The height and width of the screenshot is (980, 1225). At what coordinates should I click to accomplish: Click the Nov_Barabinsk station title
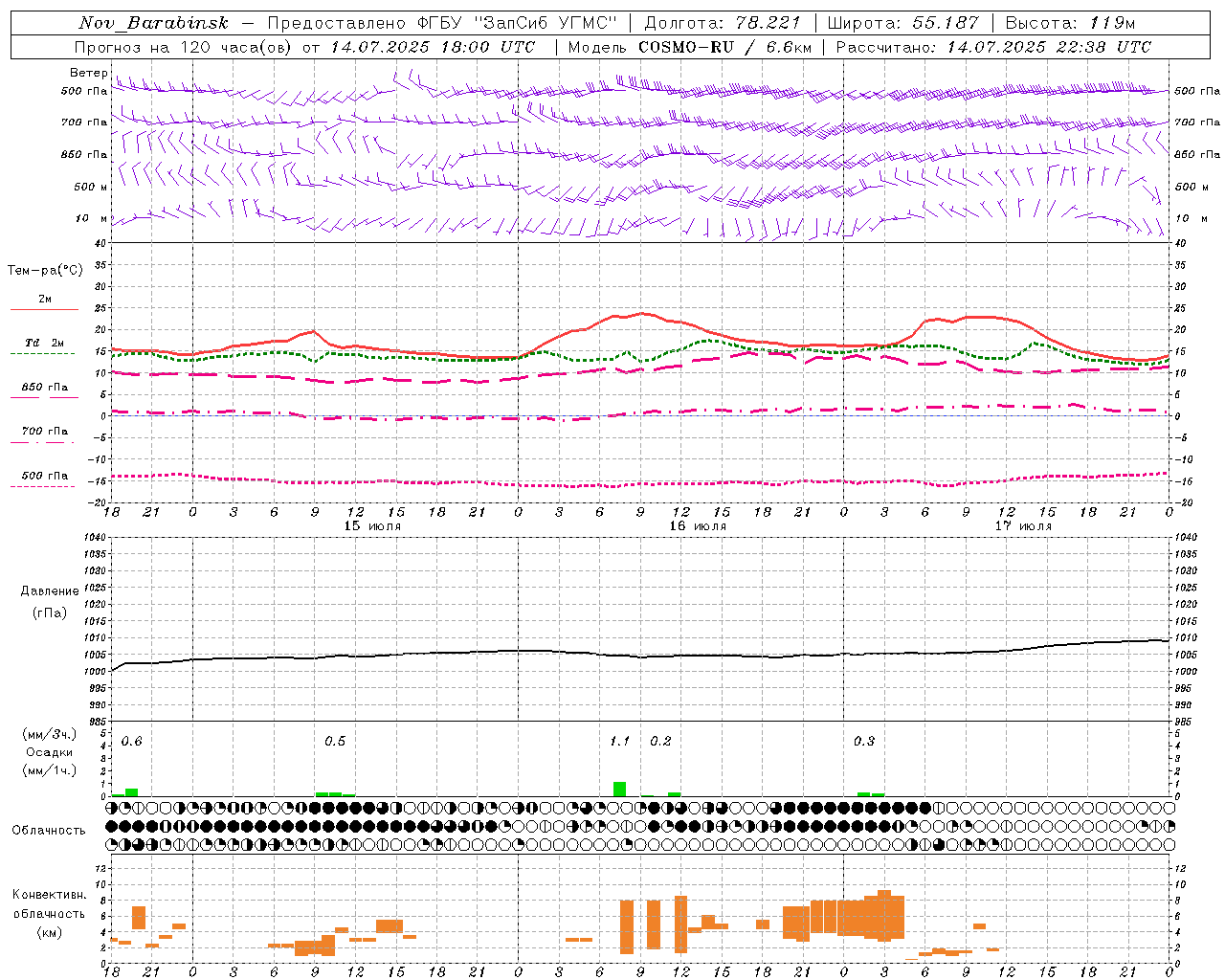(153, 23)
